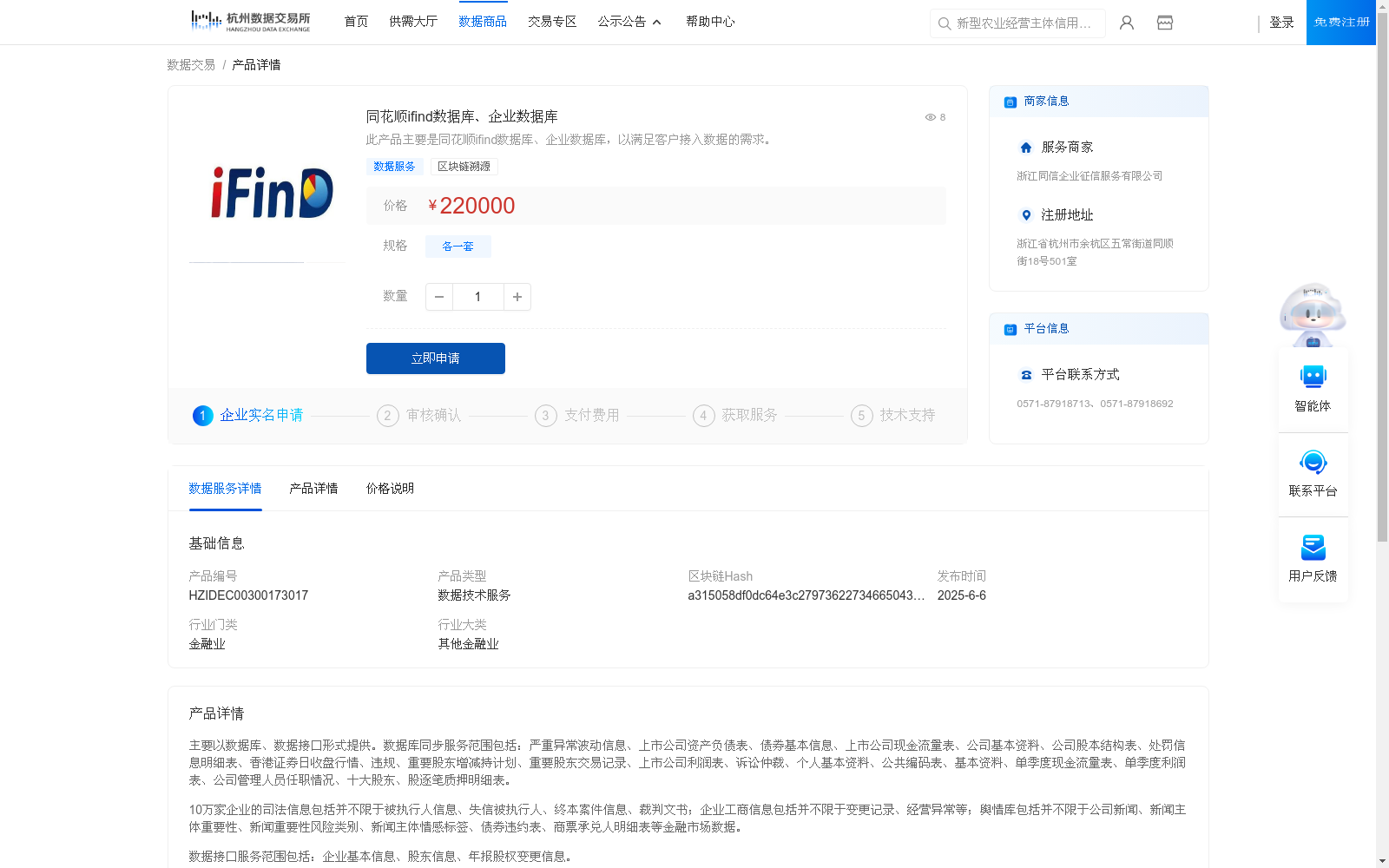The height and width of the screenshot is (868, 1389).
Task: Expand the 公示公告 dropdown menu
Action: pyautogui.click(x=629, y=22)
